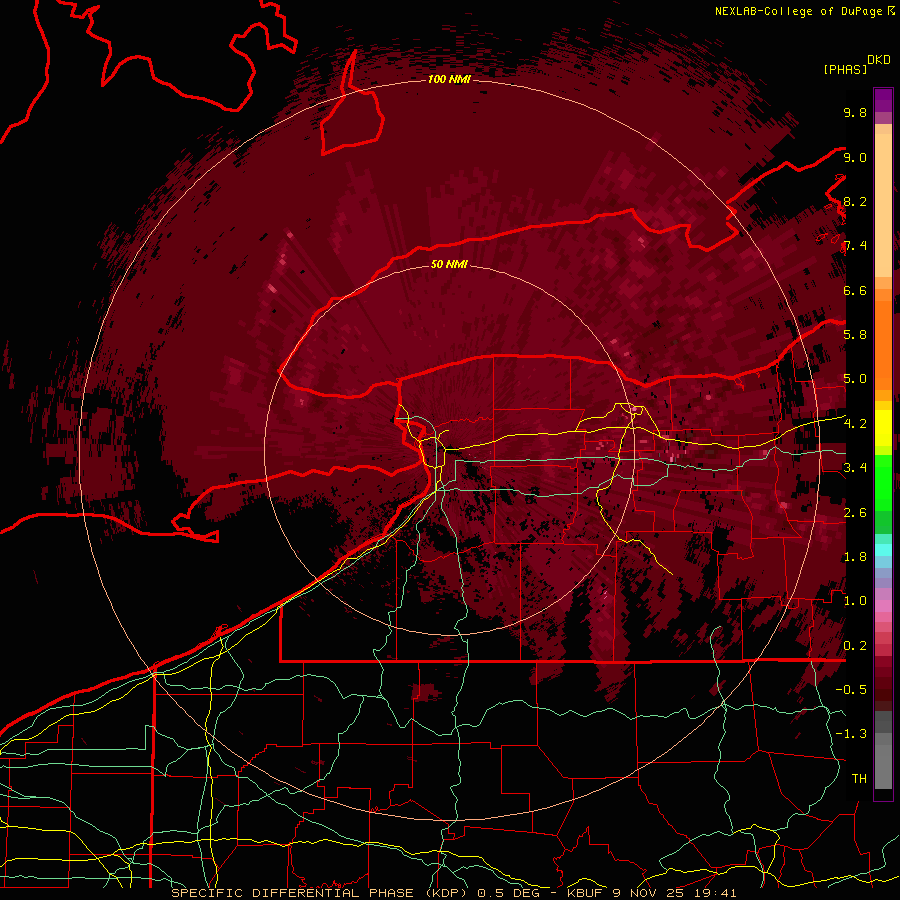Pick the cyan band of the color scale
The width and height of the screenshot is (900, 900).
(x=883, y=549)
